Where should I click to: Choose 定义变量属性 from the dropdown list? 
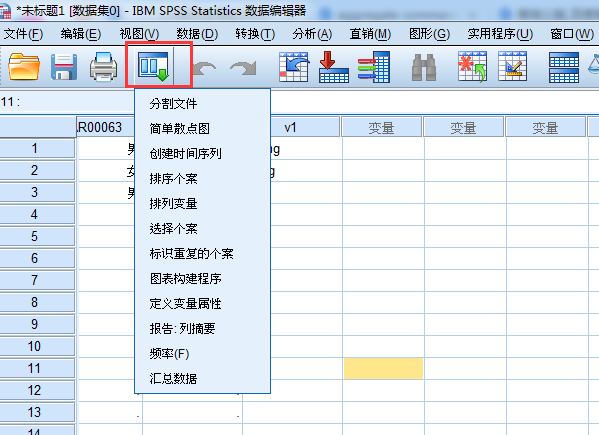click(x=202, y=304)
